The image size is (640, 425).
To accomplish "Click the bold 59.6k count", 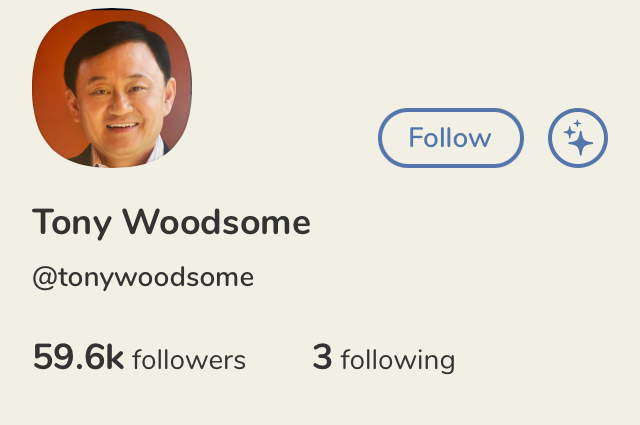I will (x=78, y=357).
